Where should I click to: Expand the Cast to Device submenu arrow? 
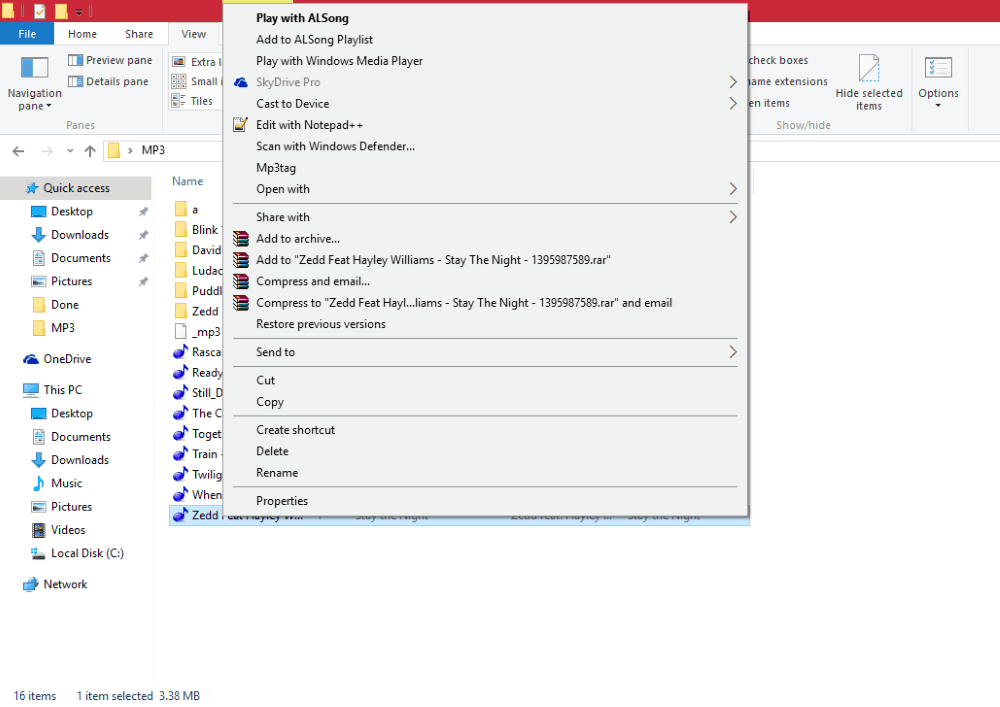point(733,103)
